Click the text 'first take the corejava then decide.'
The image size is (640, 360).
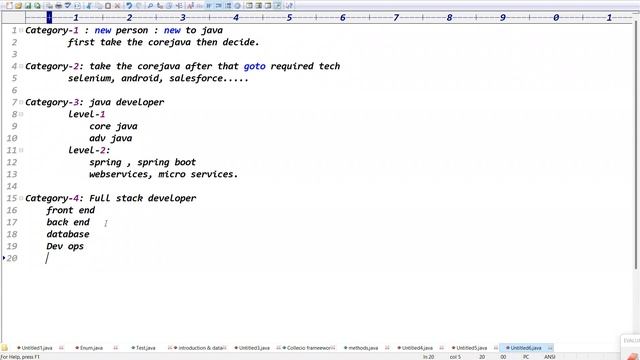click(x=163, y=42)
